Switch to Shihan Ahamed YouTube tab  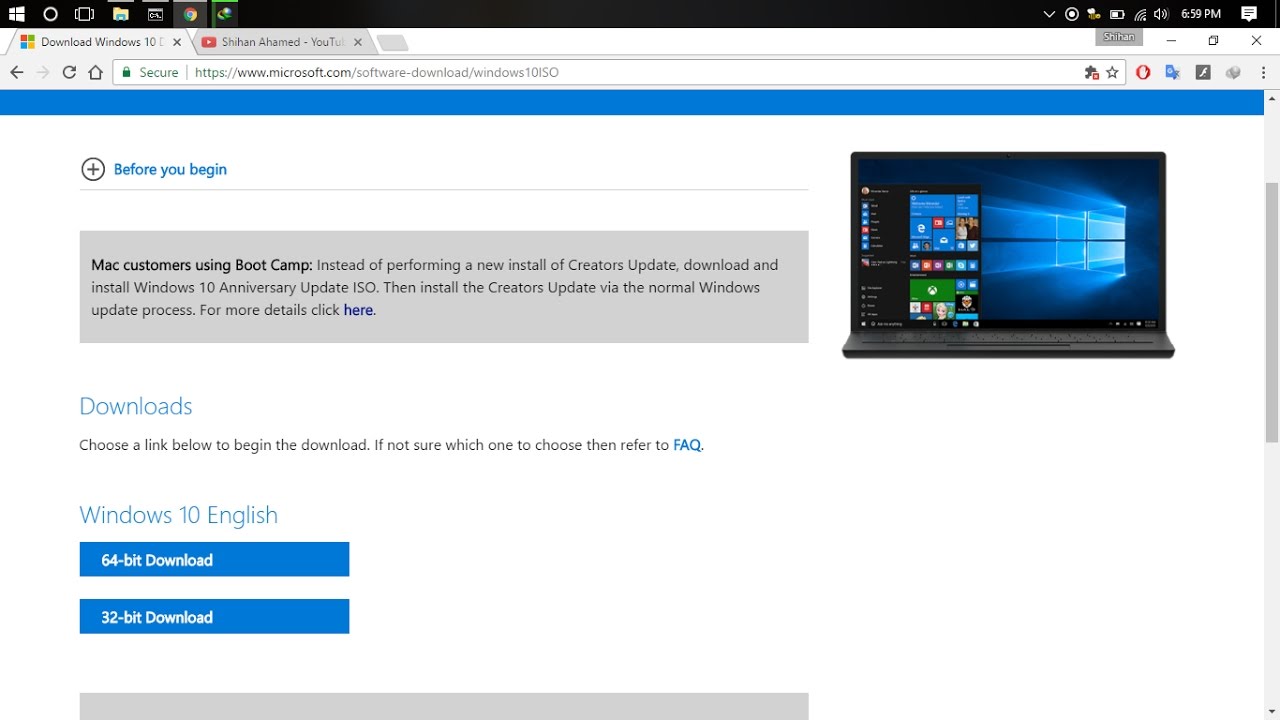(280, 42)
